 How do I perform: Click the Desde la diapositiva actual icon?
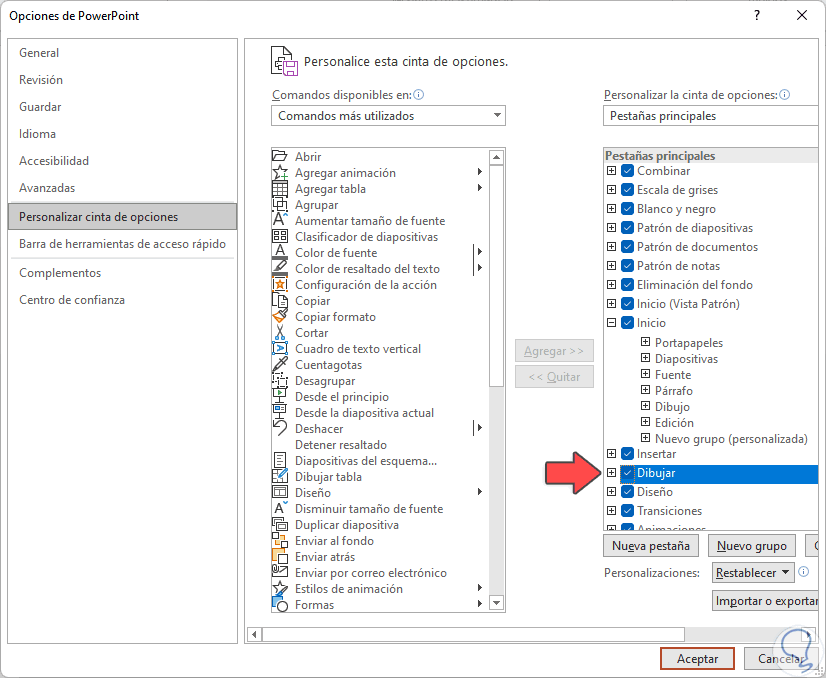coord(280,412)
